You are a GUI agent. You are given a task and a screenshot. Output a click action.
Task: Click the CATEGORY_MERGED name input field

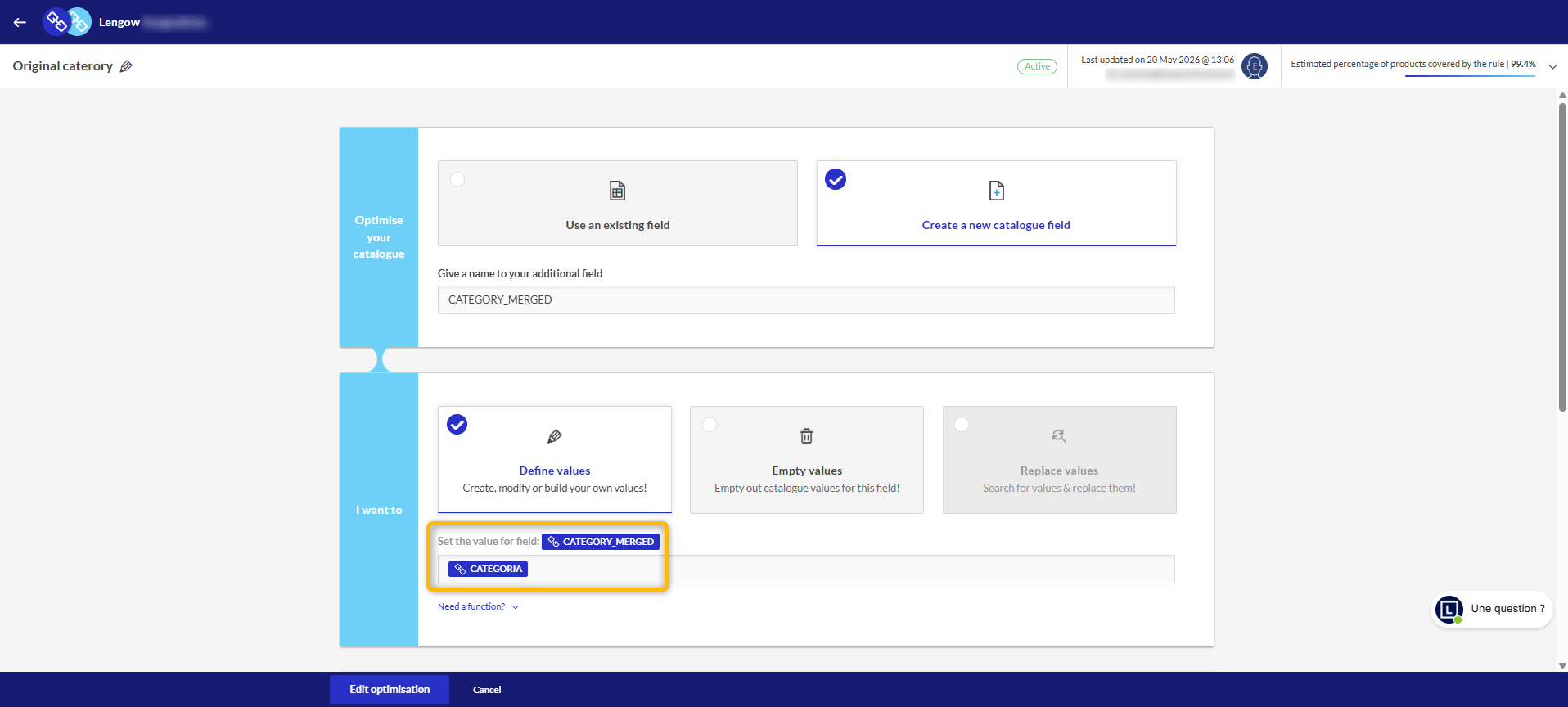point(806,299)
